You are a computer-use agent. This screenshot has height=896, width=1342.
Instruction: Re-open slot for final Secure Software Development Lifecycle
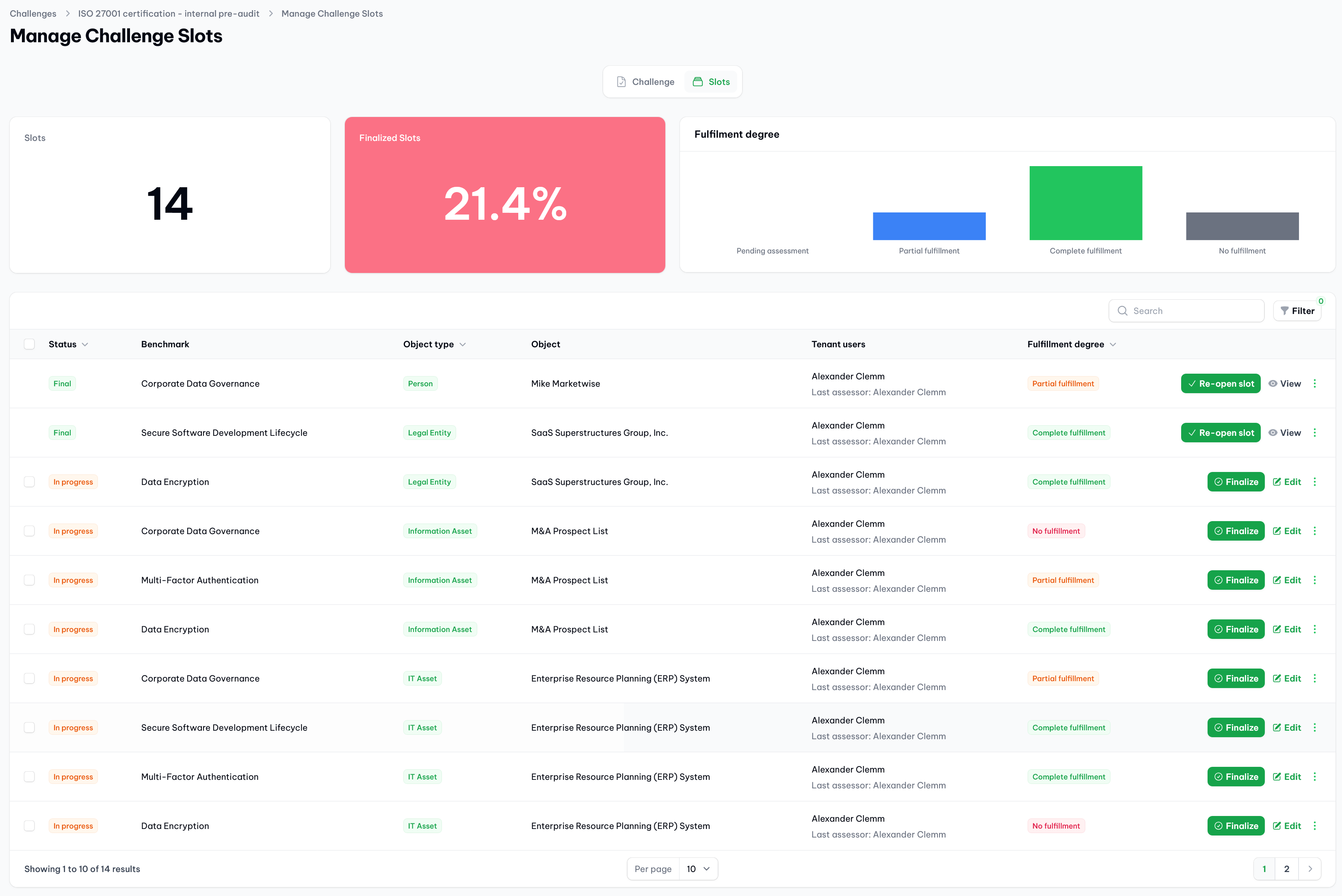click(x=1220, y=433)
